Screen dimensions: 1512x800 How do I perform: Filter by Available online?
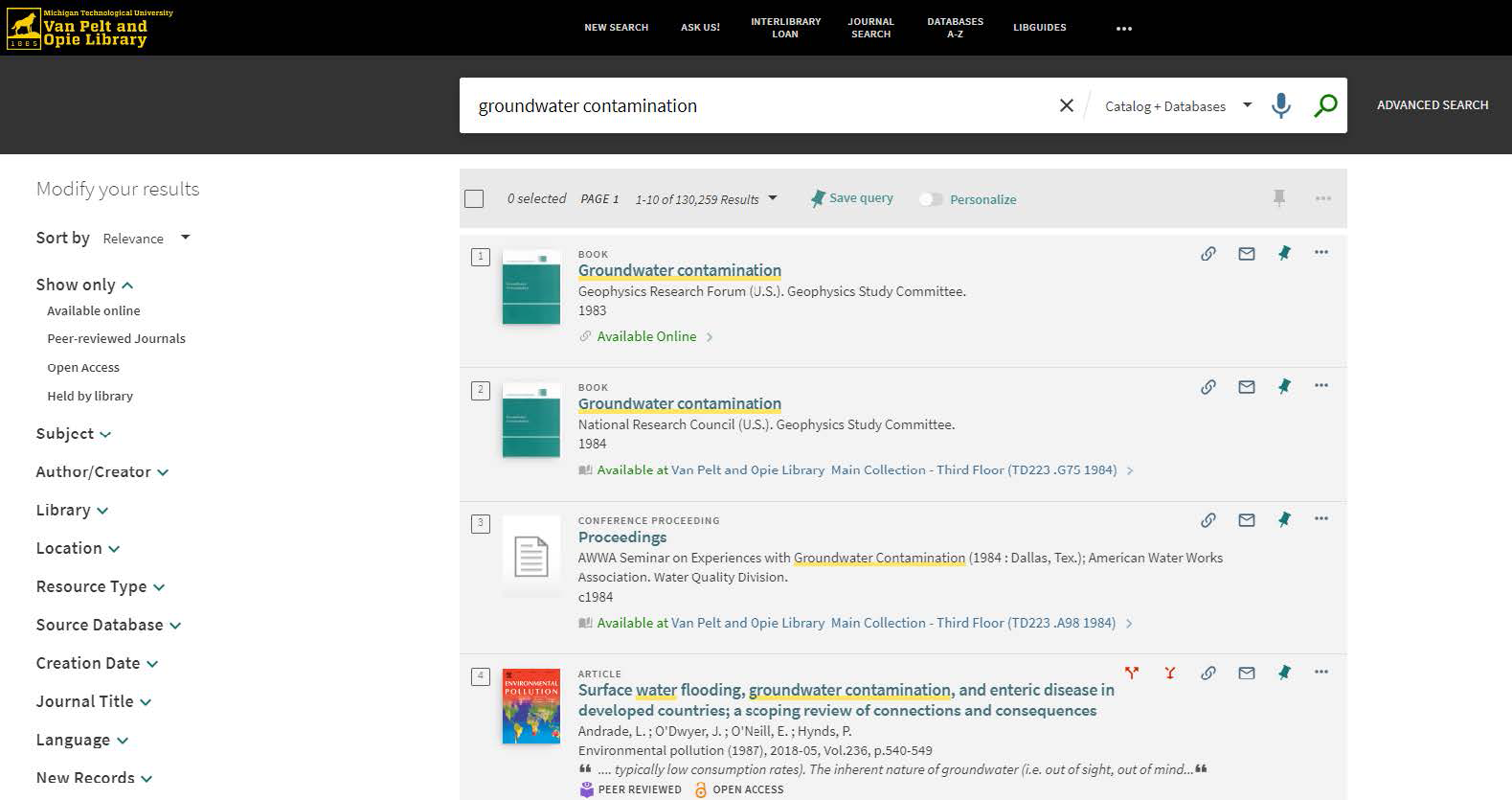94,310
